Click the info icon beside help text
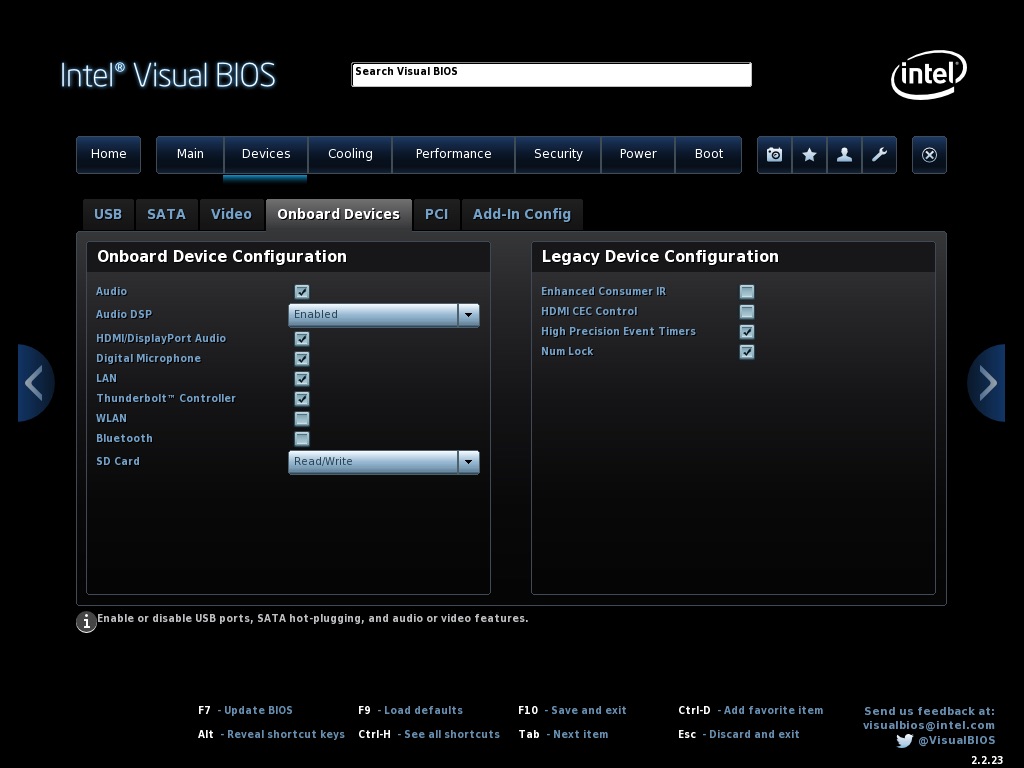1024x768 pixels. pyautogui.click(x=86, y=622)
